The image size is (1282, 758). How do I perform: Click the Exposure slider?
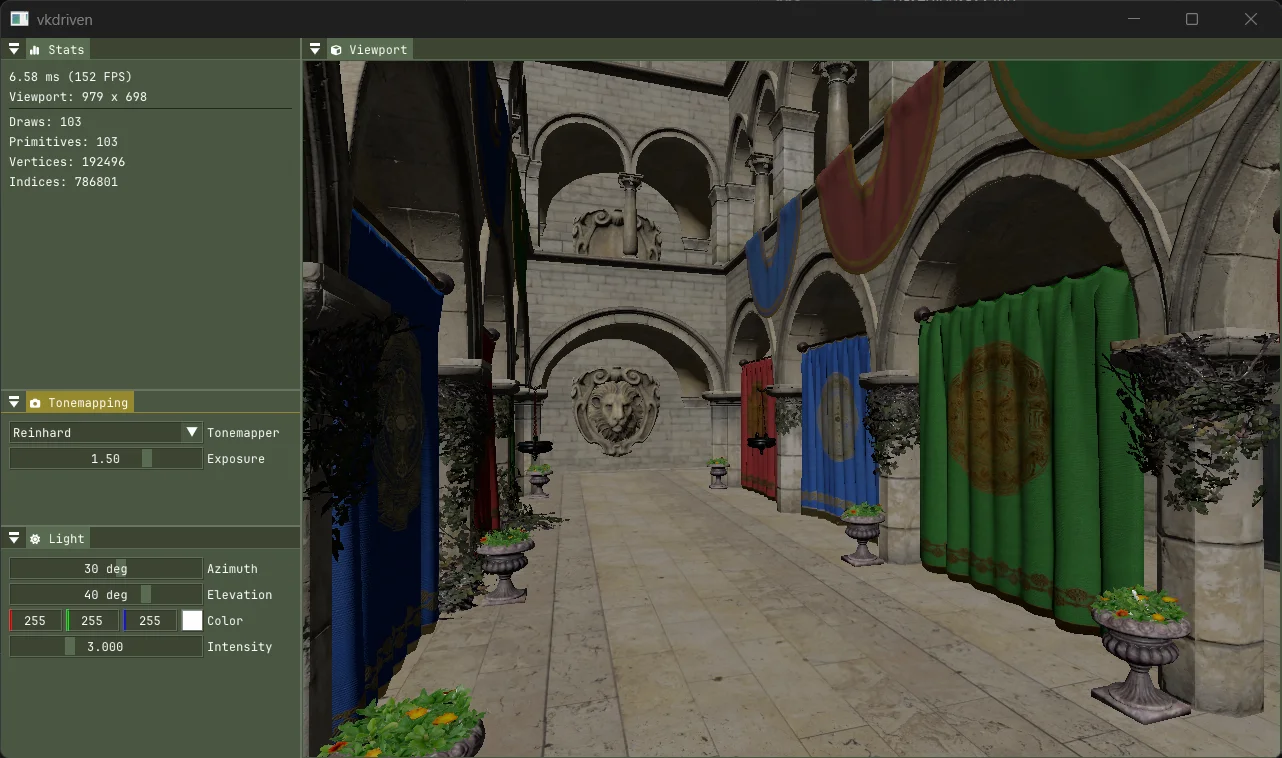[106, 458]
